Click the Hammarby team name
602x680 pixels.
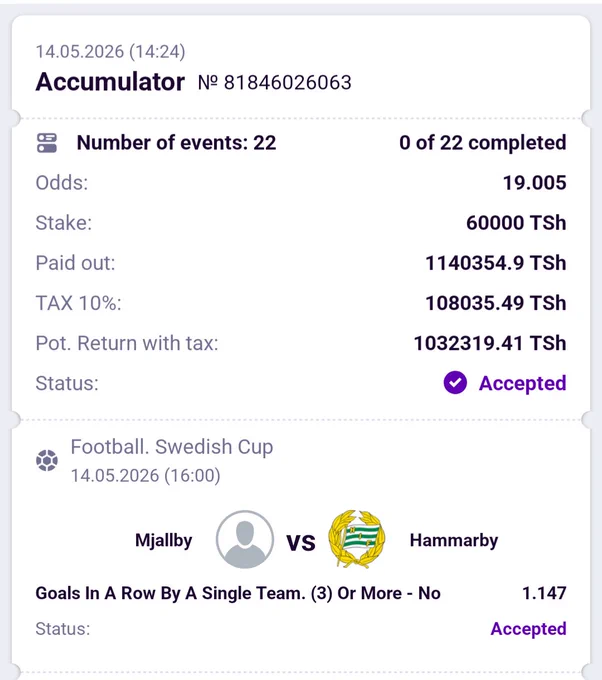454,540
